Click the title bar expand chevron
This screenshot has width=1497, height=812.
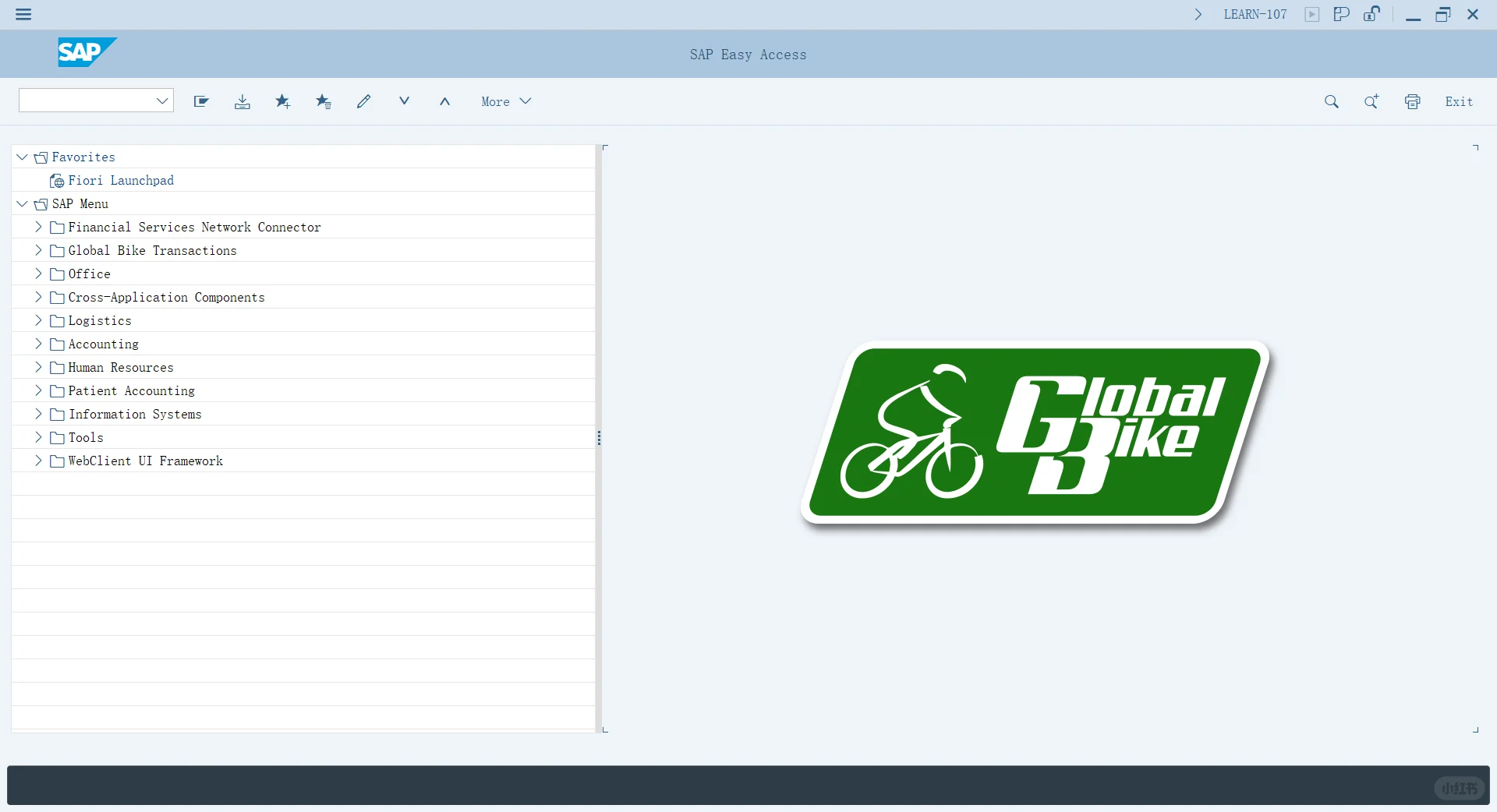pyautogui.click(x=1198, y=14)
